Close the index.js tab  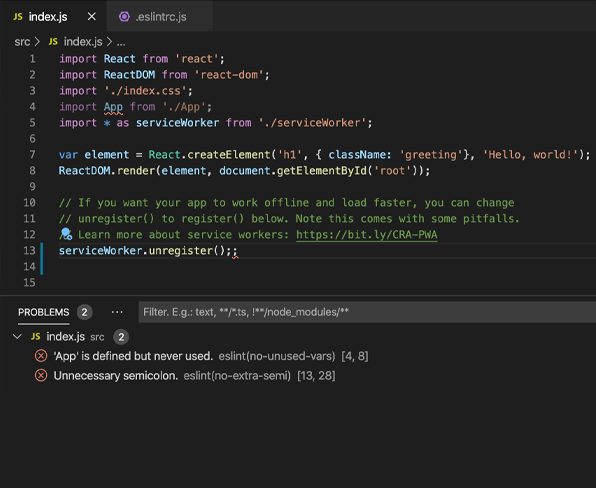(x=92, y=17)
